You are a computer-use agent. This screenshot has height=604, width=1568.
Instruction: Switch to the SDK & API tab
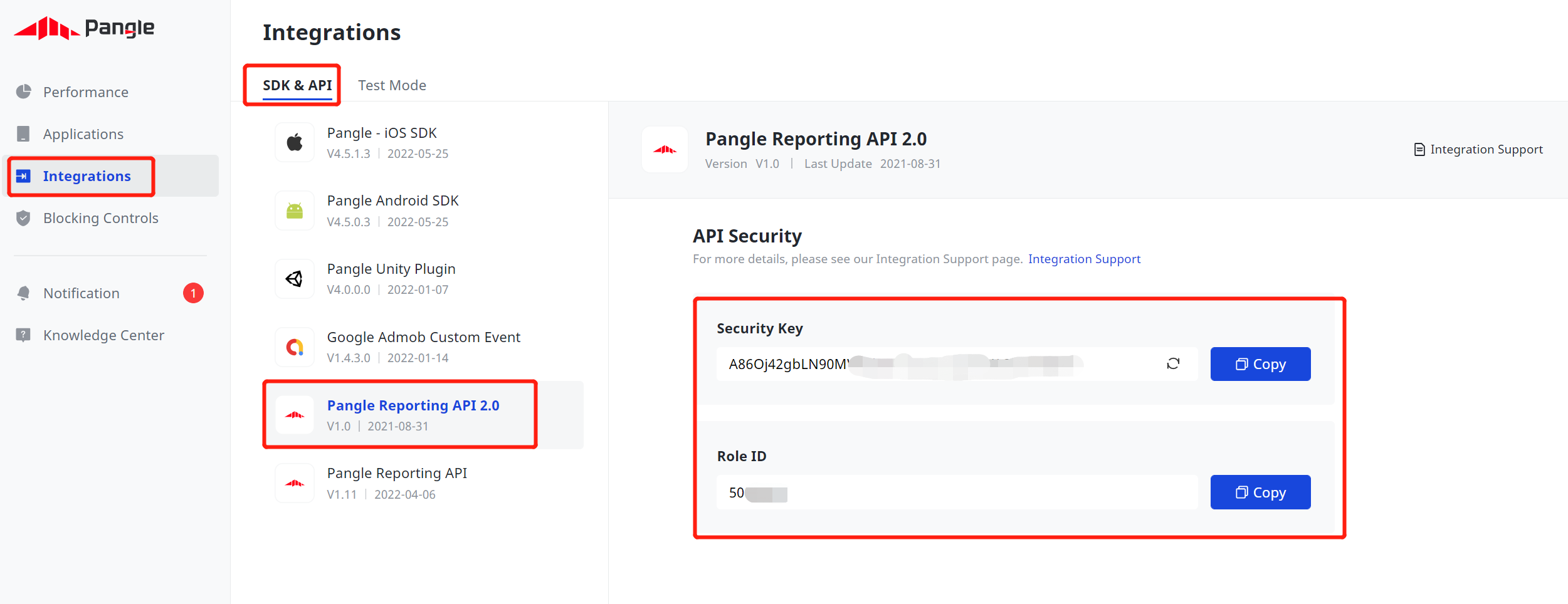[297, 85]
